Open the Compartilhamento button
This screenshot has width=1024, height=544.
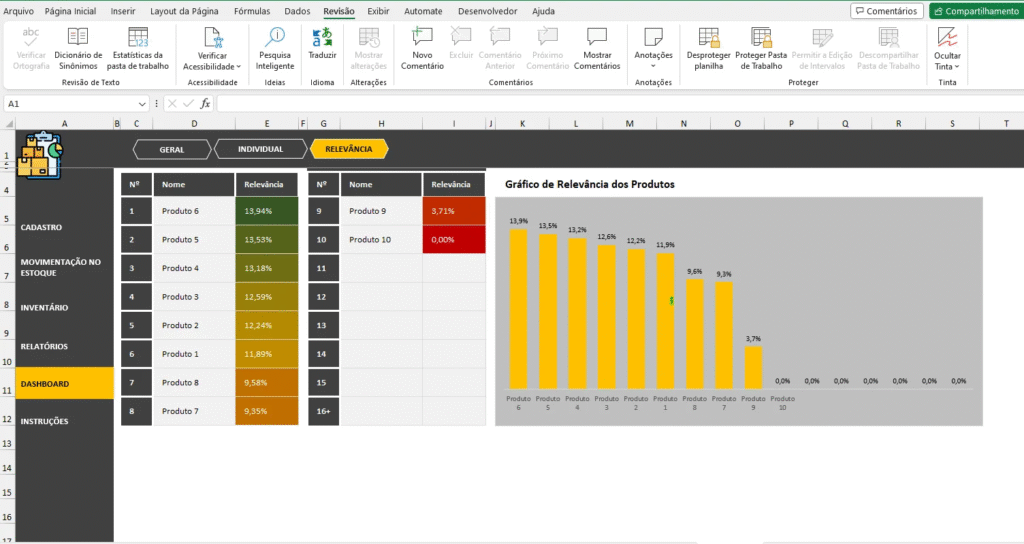pyautogui.click(x=975, y=11)
